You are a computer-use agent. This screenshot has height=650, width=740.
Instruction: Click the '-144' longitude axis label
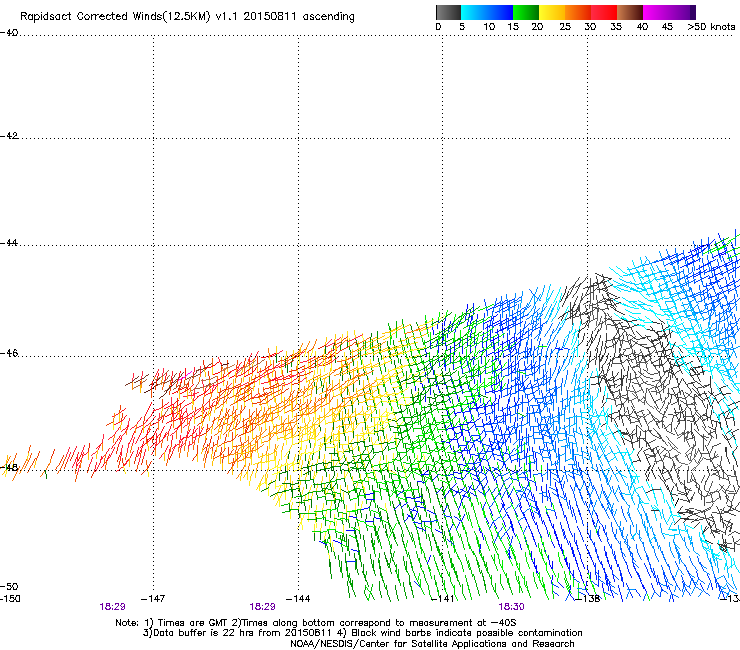[298, 599]
